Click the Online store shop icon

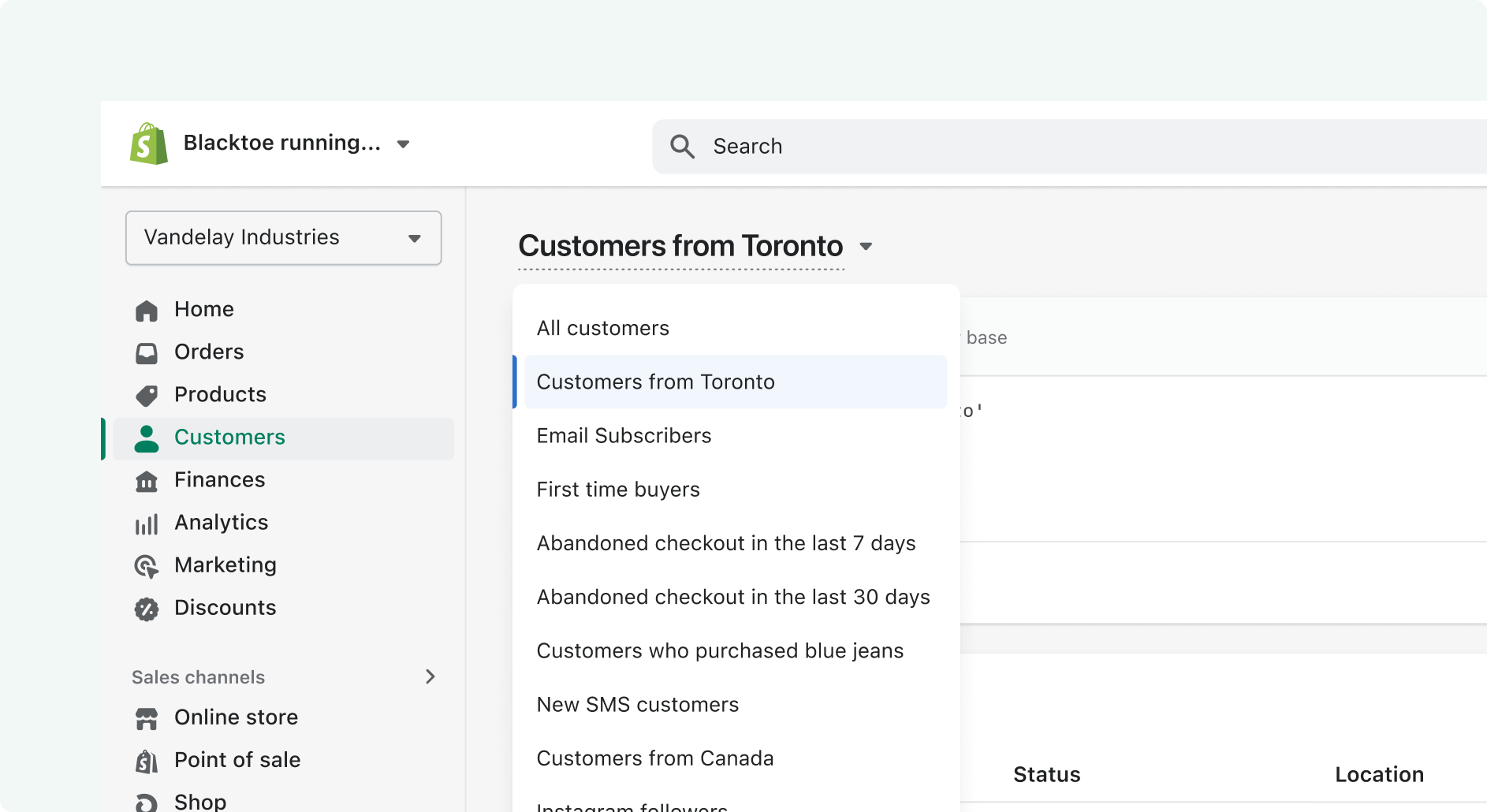point(147,718)
